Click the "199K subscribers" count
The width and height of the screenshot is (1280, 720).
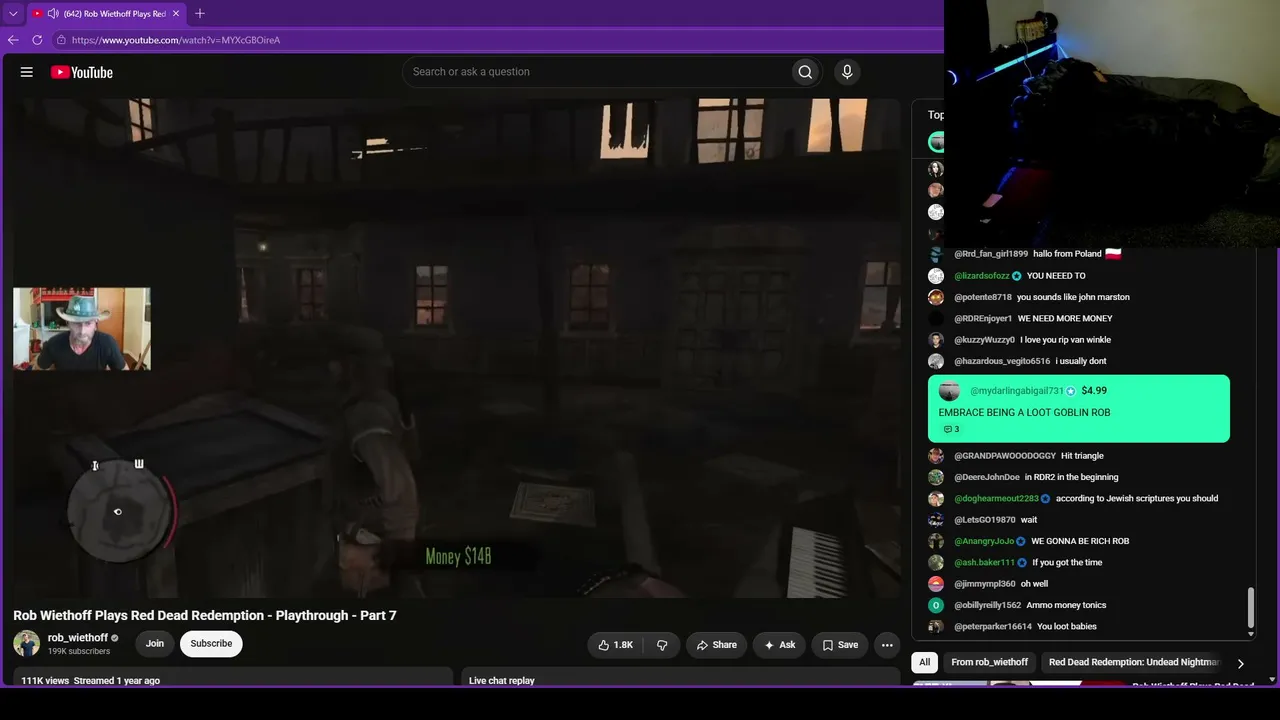tap(79, 652)
